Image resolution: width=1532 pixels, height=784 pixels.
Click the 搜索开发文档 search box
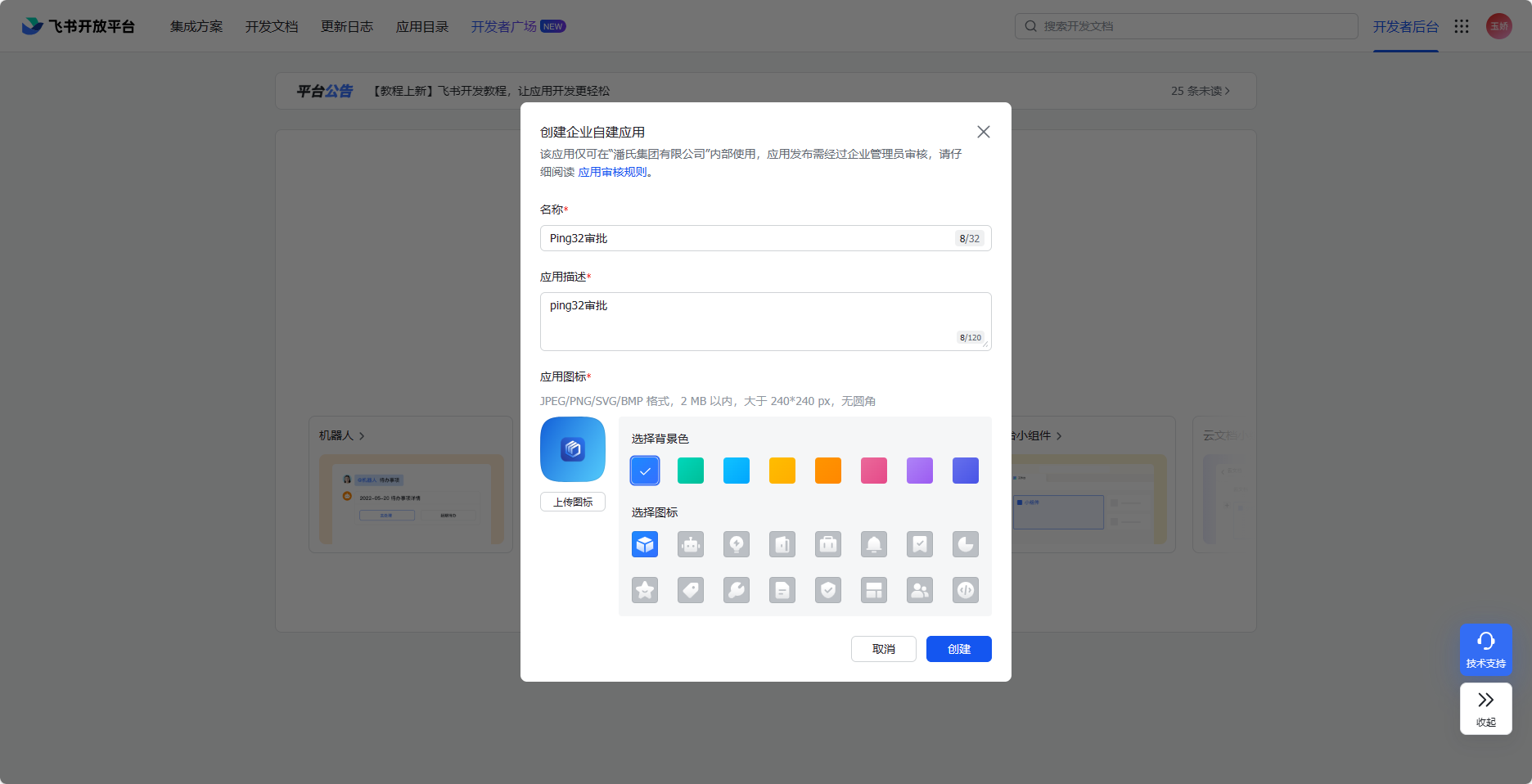[1187, 26]
